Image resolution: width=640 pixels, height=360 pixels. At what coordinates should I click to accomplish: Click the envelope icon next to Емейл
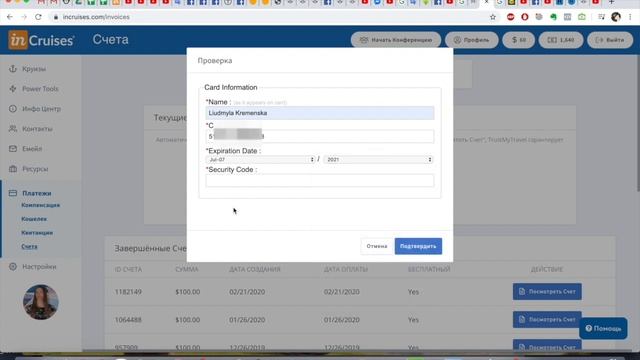[x=13, y=149]
